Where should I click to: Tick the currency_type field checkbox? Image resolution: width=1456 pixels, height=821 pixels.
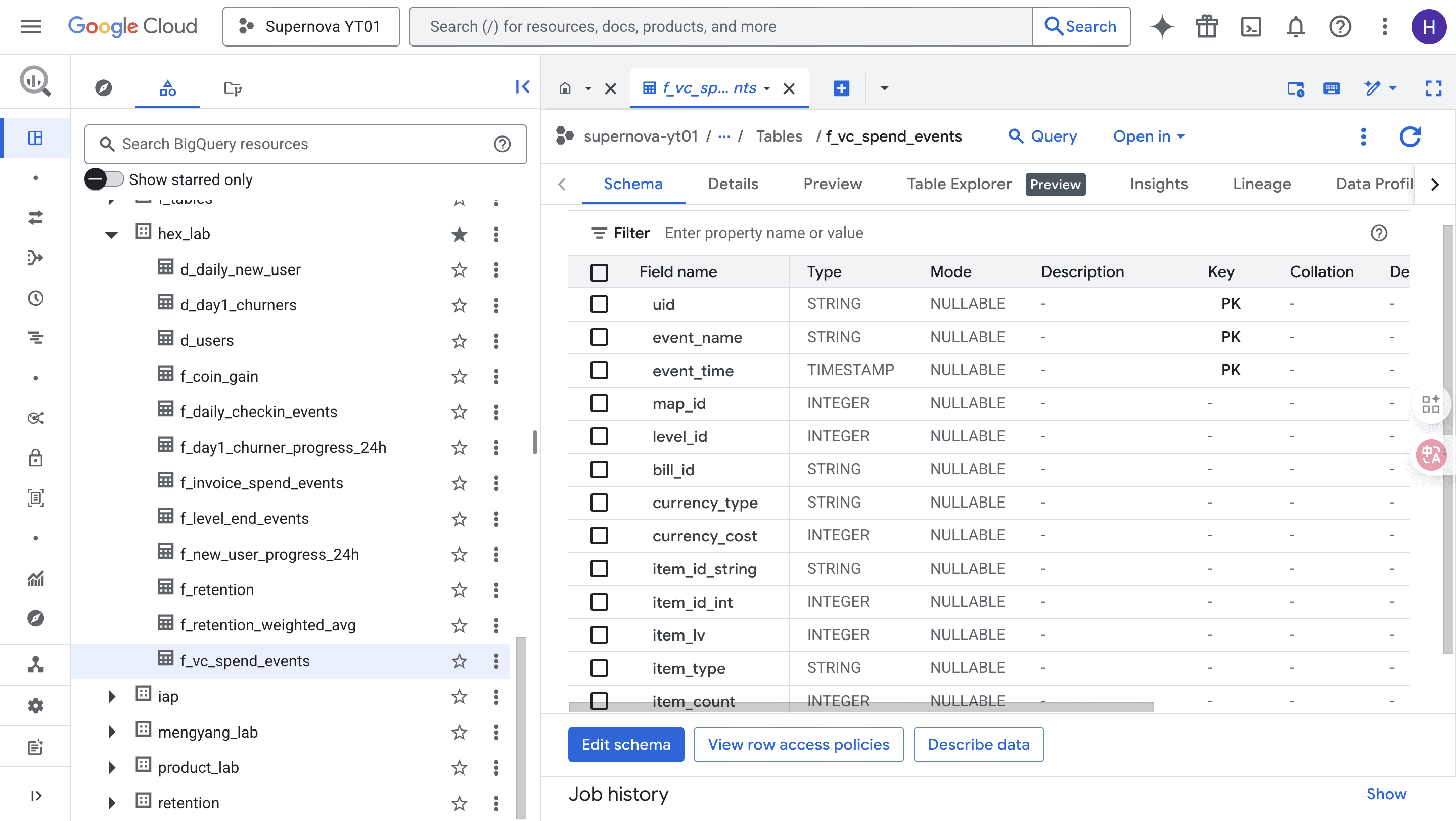pos(599,503)
